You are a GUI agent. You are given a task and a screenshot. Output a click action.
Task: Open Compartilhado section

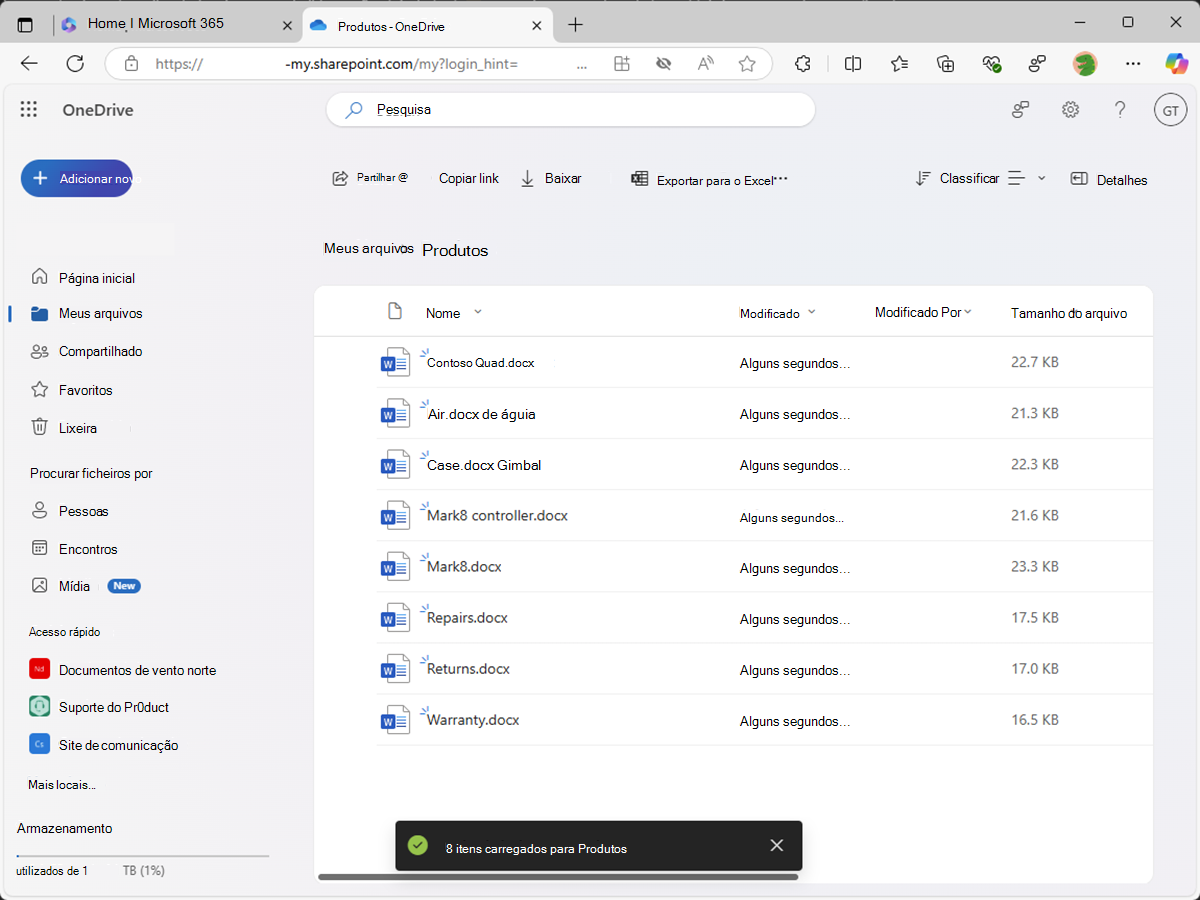[100, 351]
